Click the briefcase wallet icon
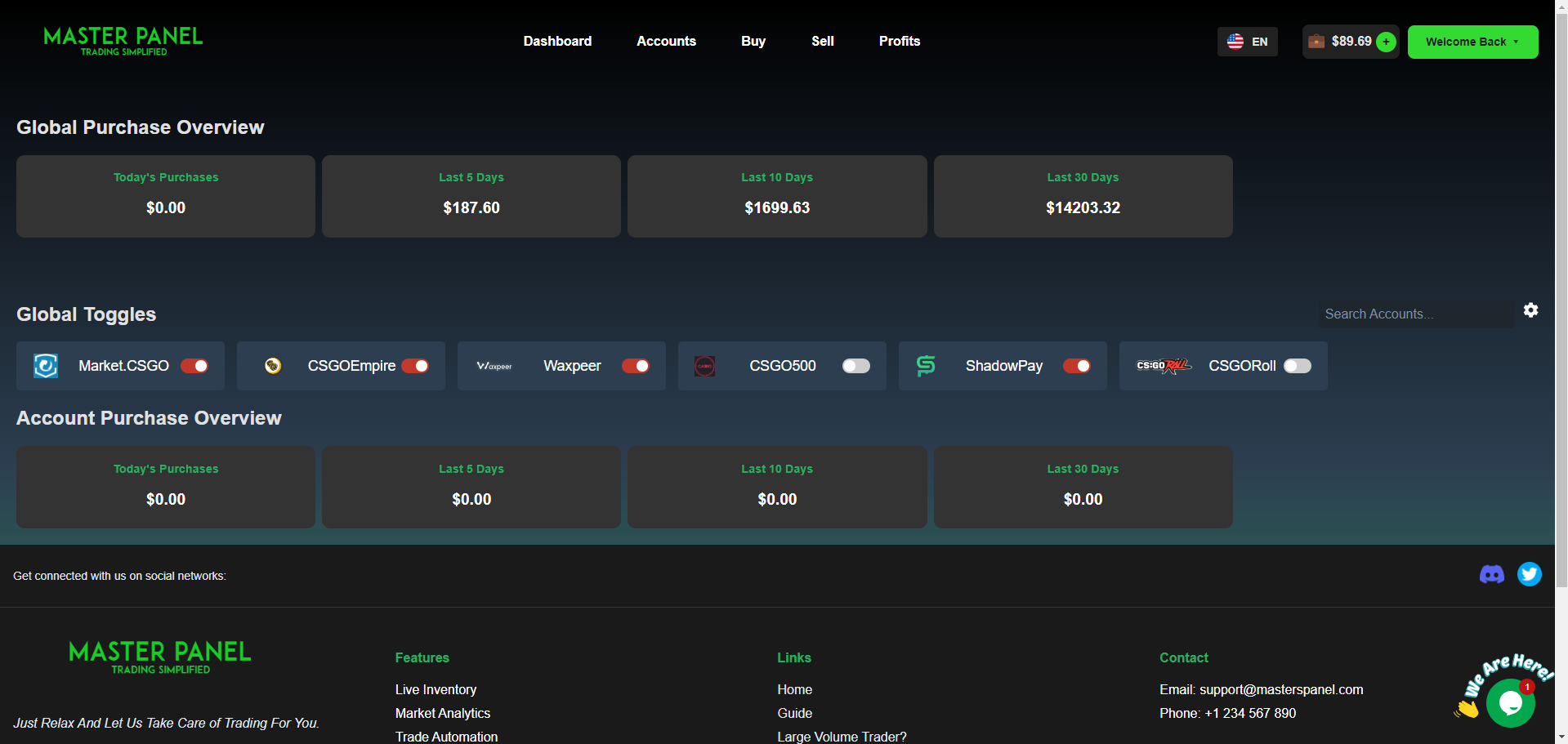The width and height of the screenshot is (1568, 744). (x=1316, y=42)
